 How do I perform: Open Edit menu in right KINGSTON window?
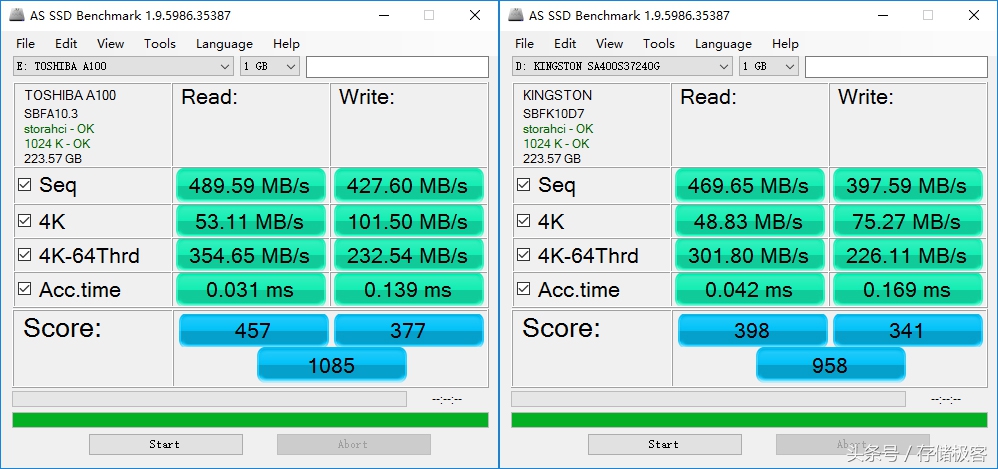tap(565, 43)
